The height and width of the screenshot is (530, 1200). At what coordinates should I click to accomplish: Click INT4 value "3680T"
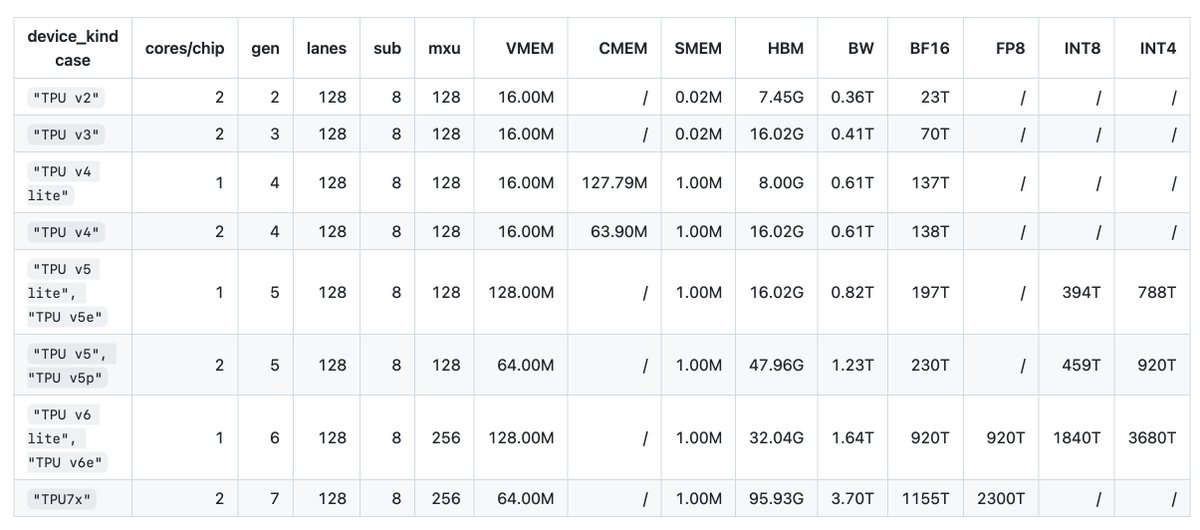pos(1153,438)
